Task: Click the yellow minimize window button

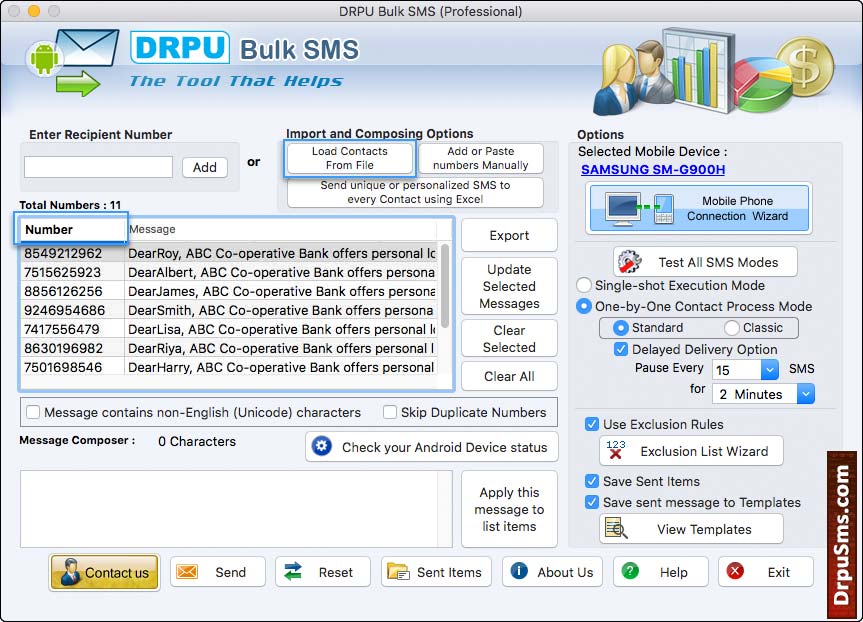Action: pos(34,10)
